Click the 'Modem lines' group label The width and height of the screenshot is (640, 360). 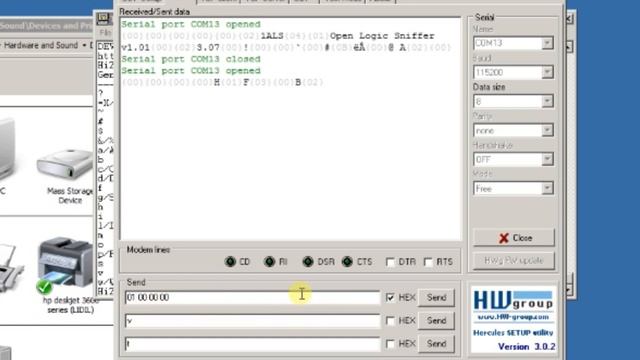pyautogui.click(x=148, y=250)
